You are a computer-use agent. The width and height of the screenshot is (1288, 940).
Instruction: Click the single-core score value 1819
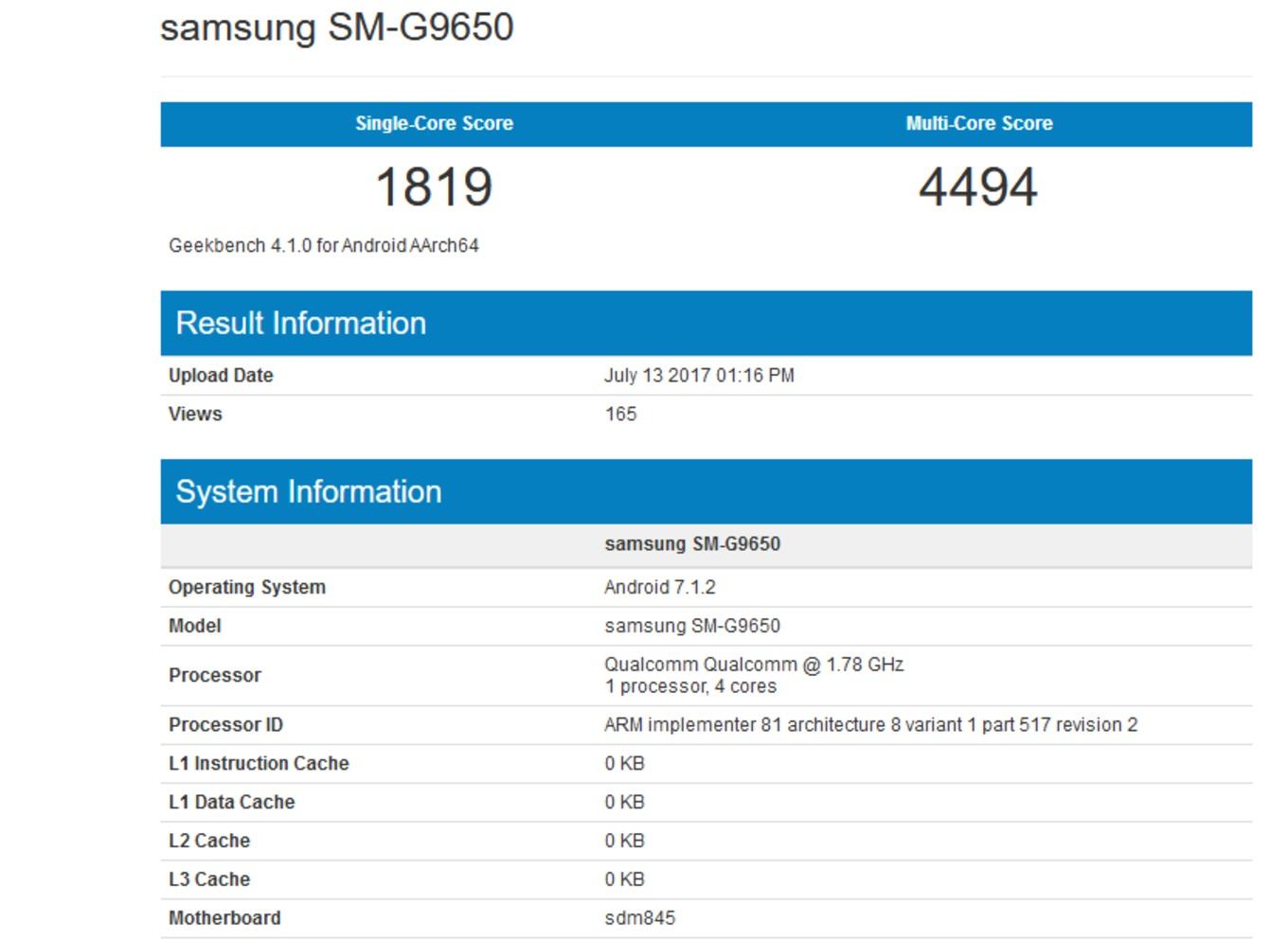point(434,186)
